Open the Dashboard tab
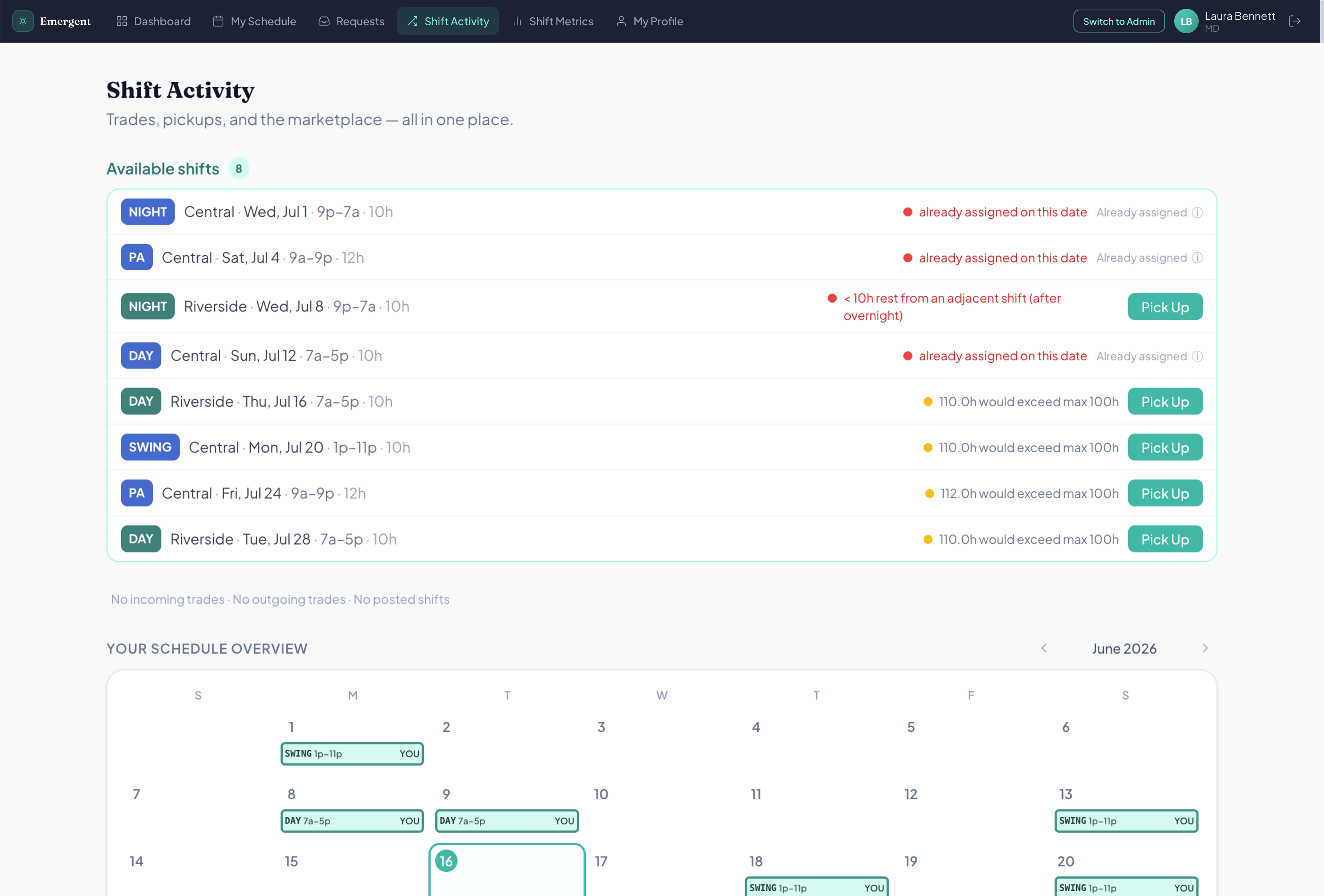 tap(153, 21)
